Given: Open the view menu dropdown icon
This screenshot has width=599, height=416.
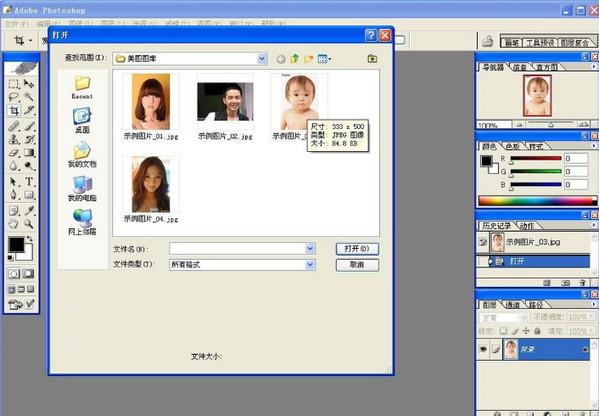Looking at the screenshot, I should click(x=325, y=59).
